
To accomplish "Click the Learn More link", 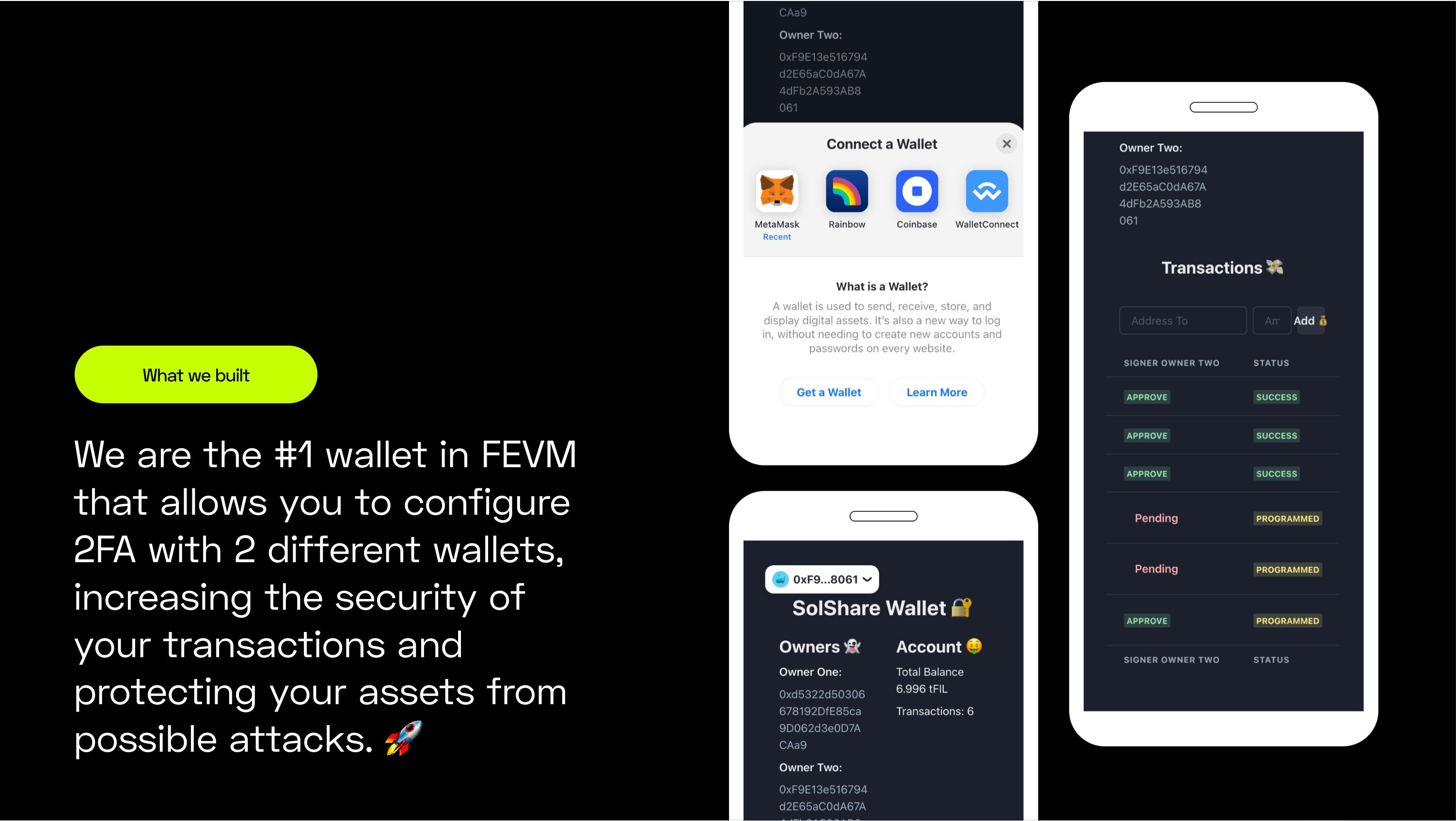I will [936, 392].
